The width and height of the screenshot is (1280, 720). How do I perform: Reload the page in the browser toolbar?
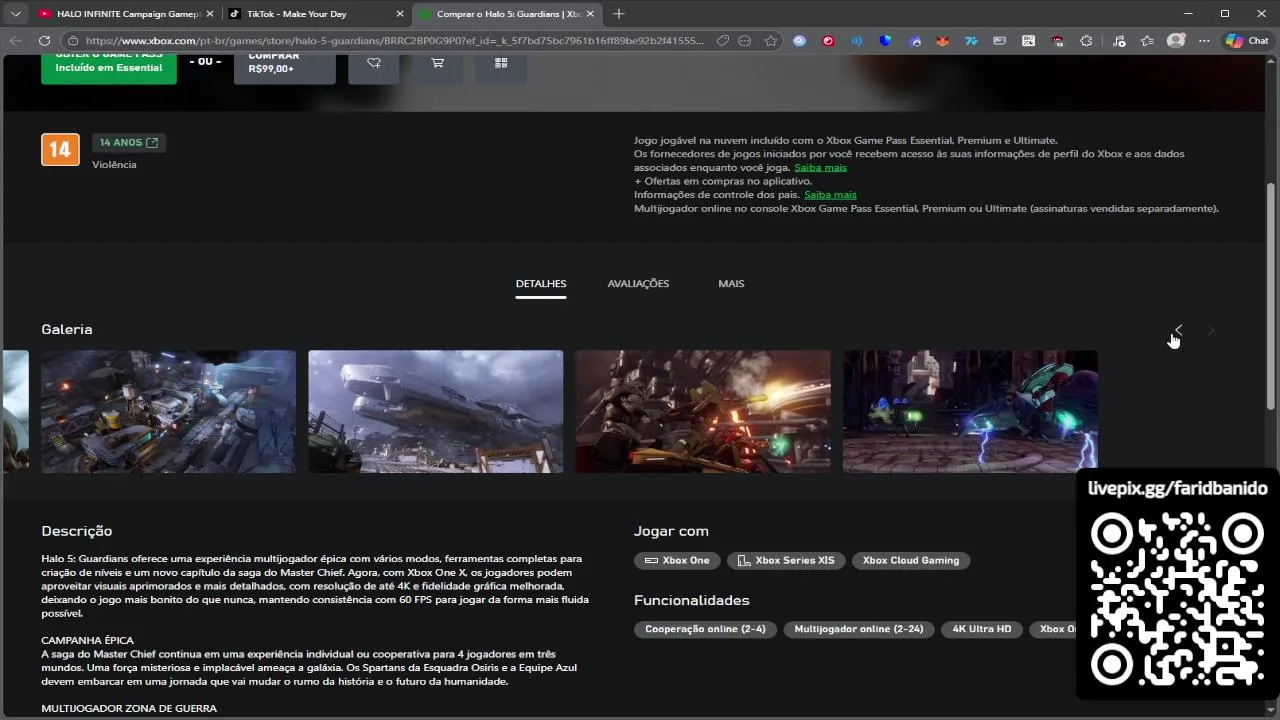[44, 41]
